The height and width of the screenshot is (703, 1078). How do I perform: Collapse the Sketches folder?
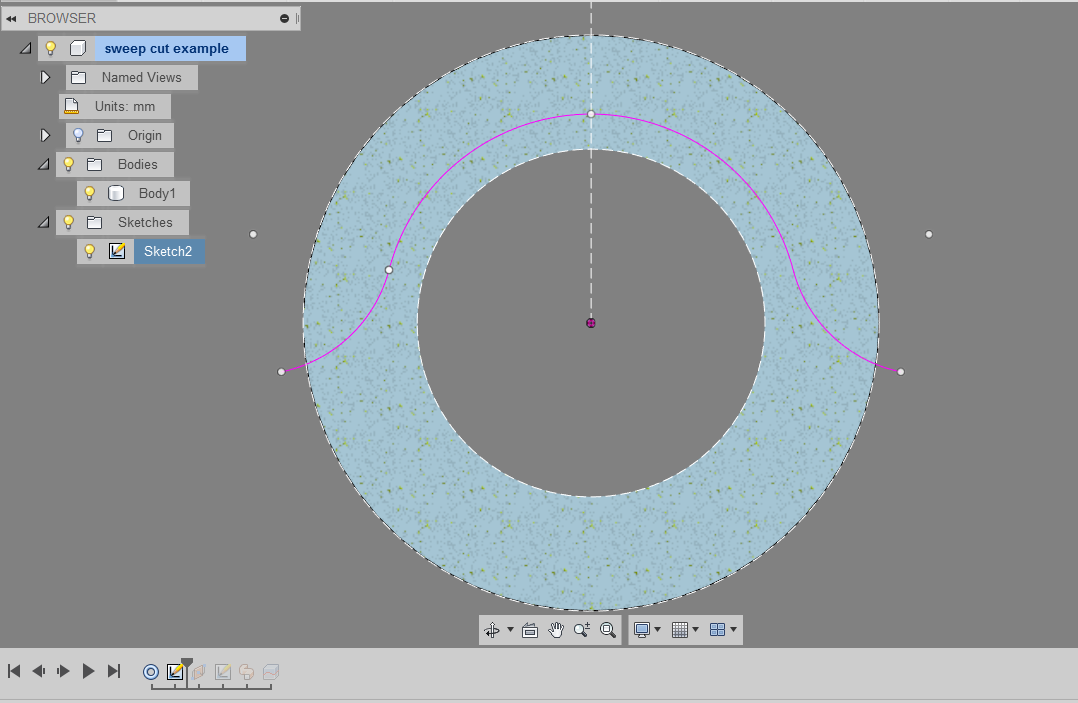pos(43,222)
